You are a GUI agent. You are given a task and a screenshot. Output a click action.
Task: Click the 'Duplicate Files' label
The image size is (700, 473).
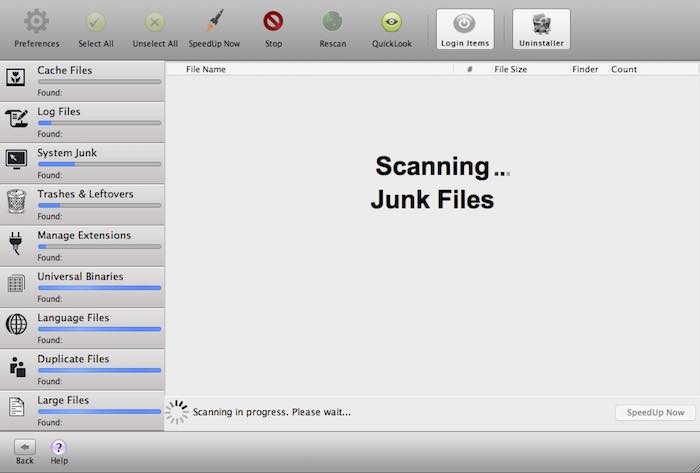coord(73,359)
